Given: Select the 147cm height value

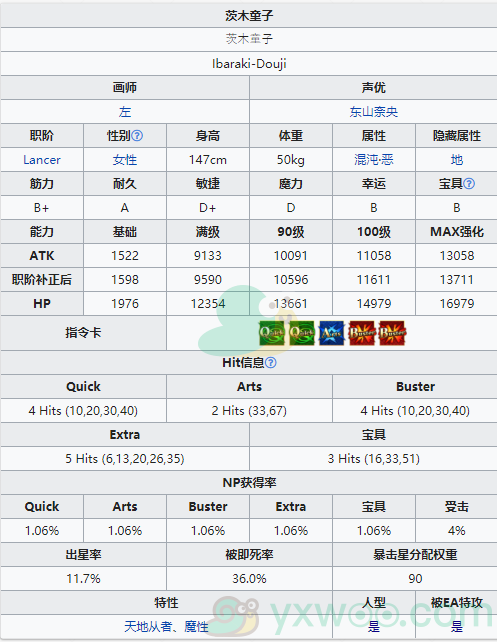Looking at the screenshot, I should tap(208, 160).
